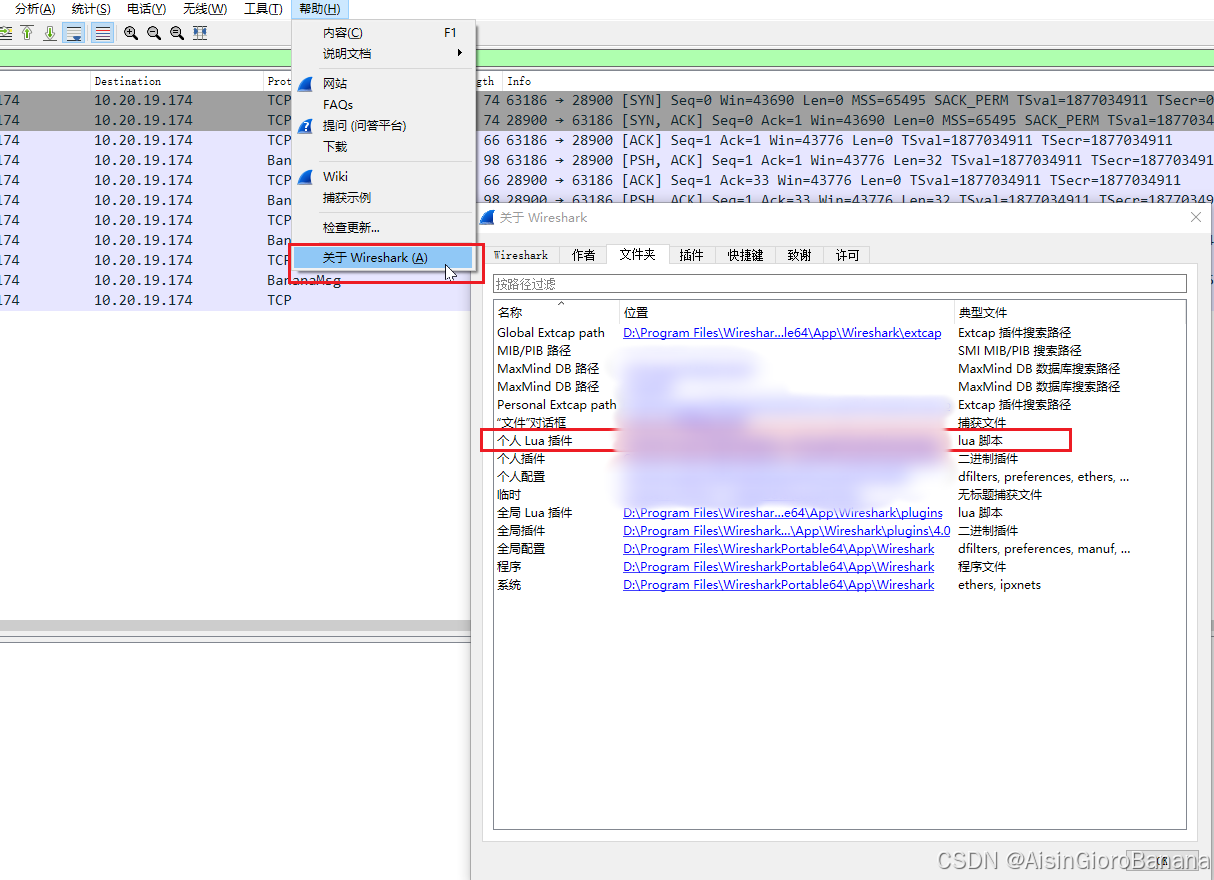Open the 程序 folder link

778,567
